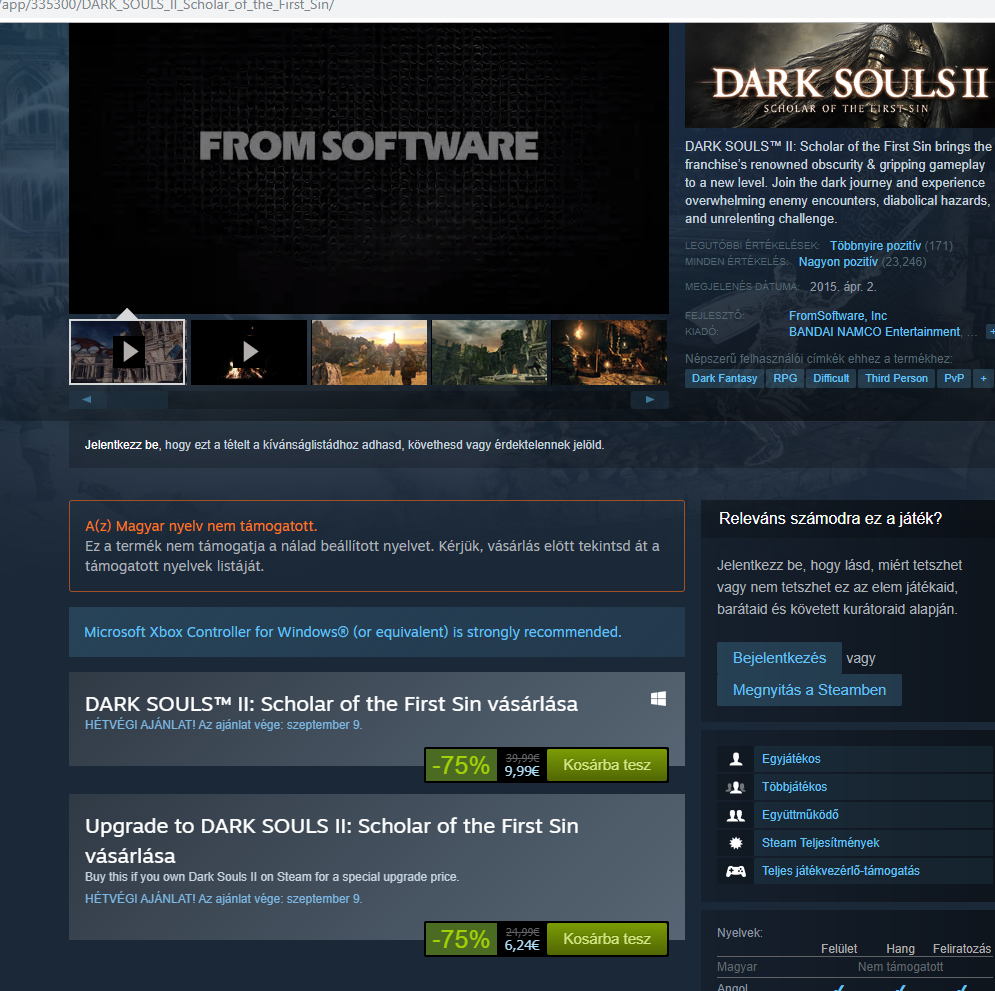Screen dimensions: 995x991
Task: Expand more user tags with plus button
Action: (983, 378)
